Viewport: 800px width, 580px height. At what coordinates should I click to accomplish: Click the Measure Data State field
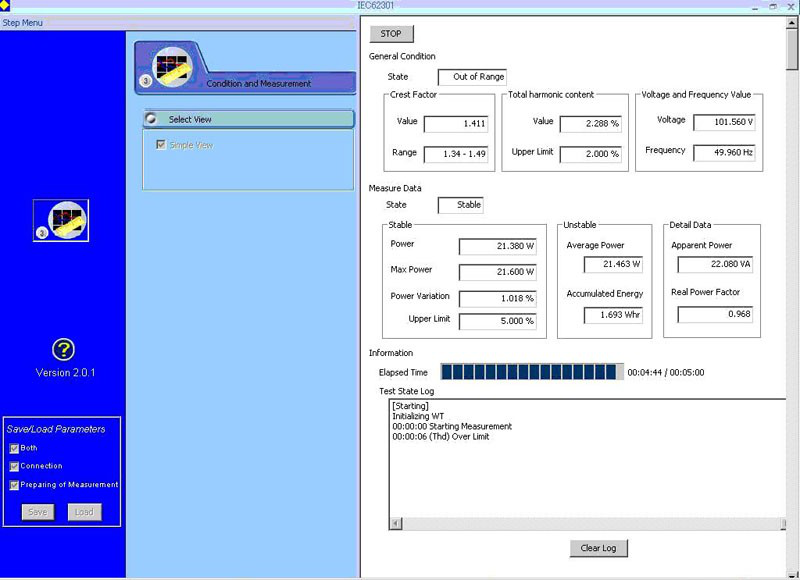pos(460,205)
